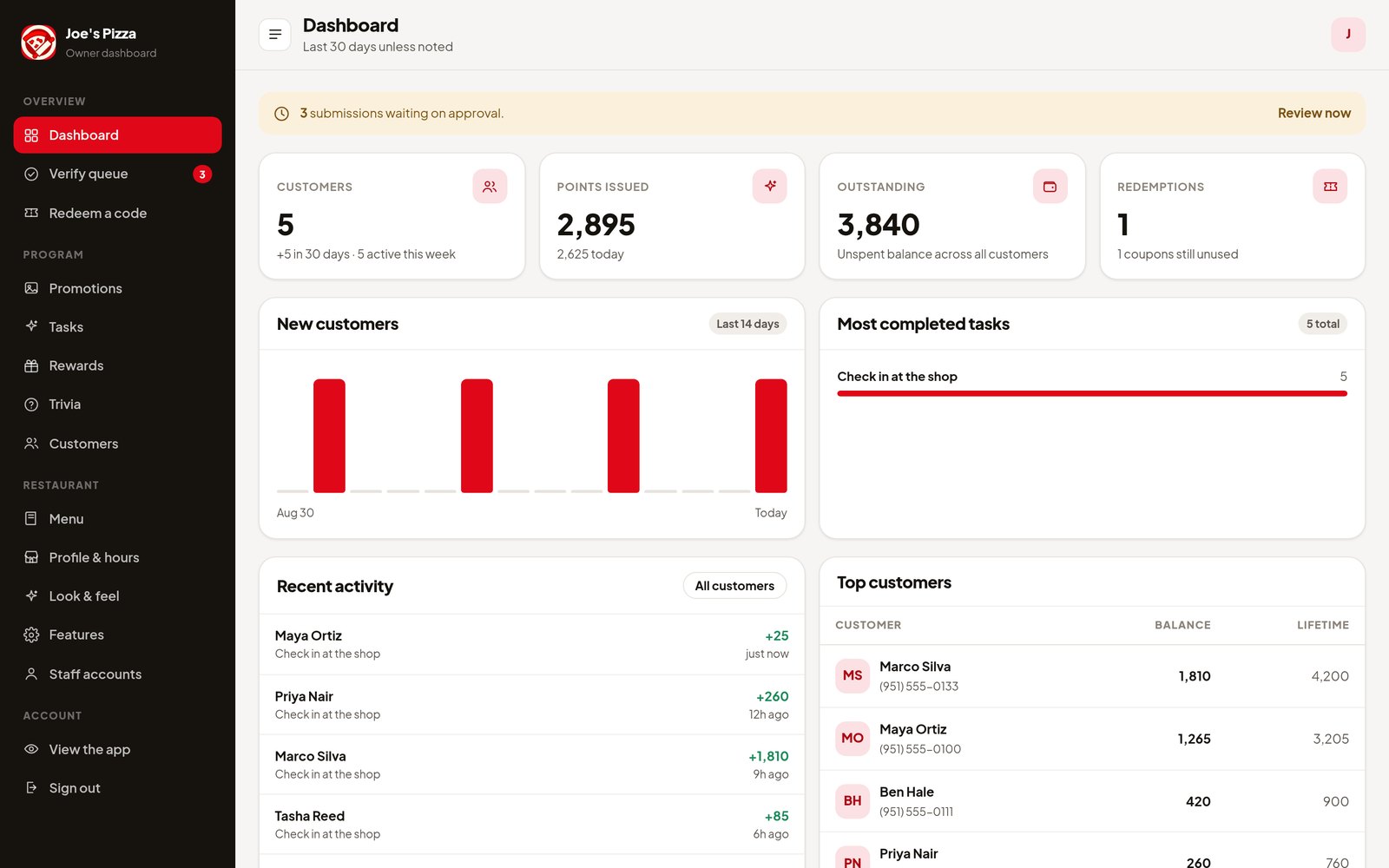Click the first red bar near Aug 30
1389x868 pixels.
click(x=329, y=436)
